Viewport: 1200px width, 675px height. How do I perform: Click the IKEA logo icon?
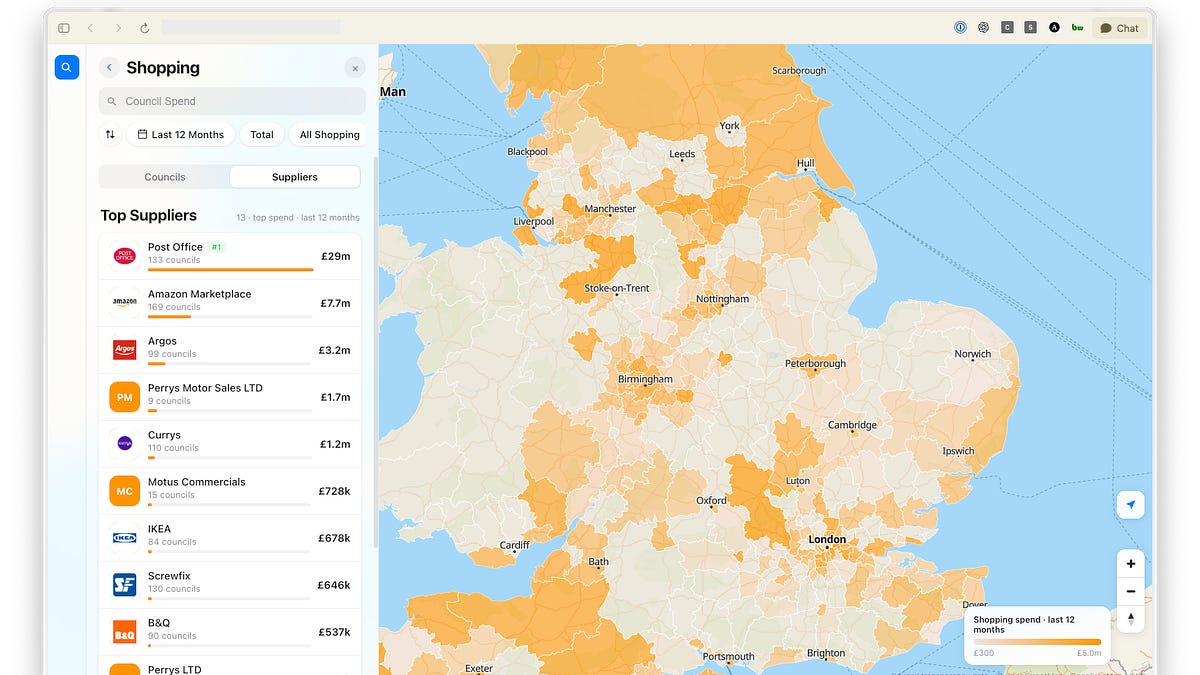pyautogui.click(x=124, y=538)
